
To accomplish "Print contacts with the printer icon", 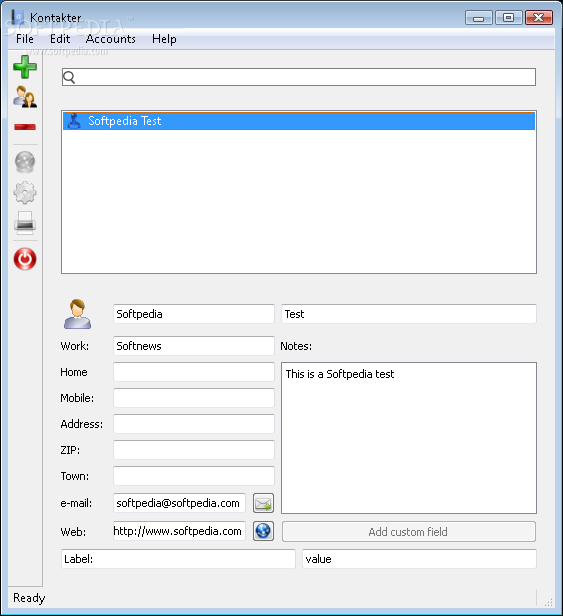I will pos(25,223).
